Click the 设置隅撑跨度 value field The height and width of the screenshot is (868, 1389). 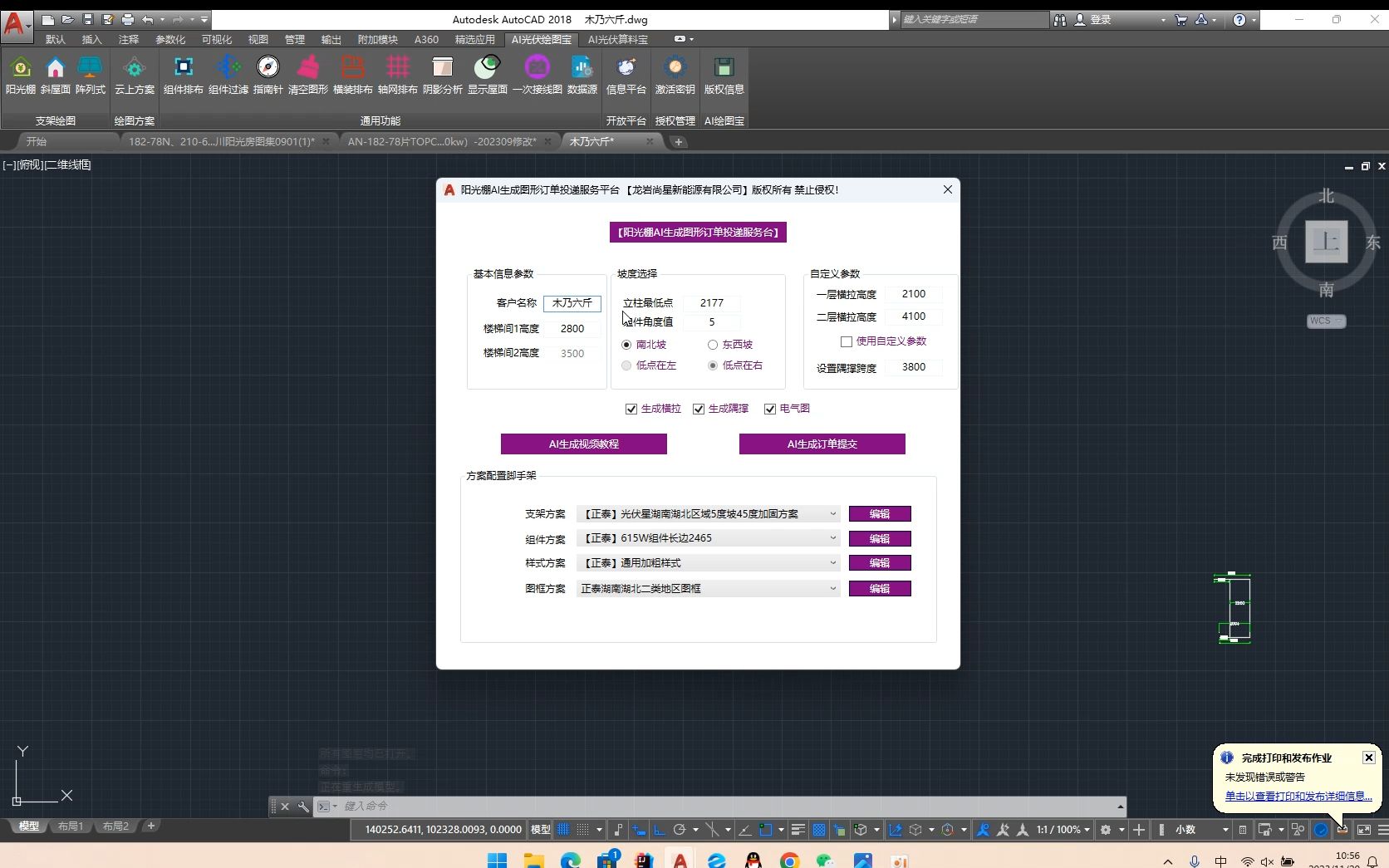[x=914, y=367]
